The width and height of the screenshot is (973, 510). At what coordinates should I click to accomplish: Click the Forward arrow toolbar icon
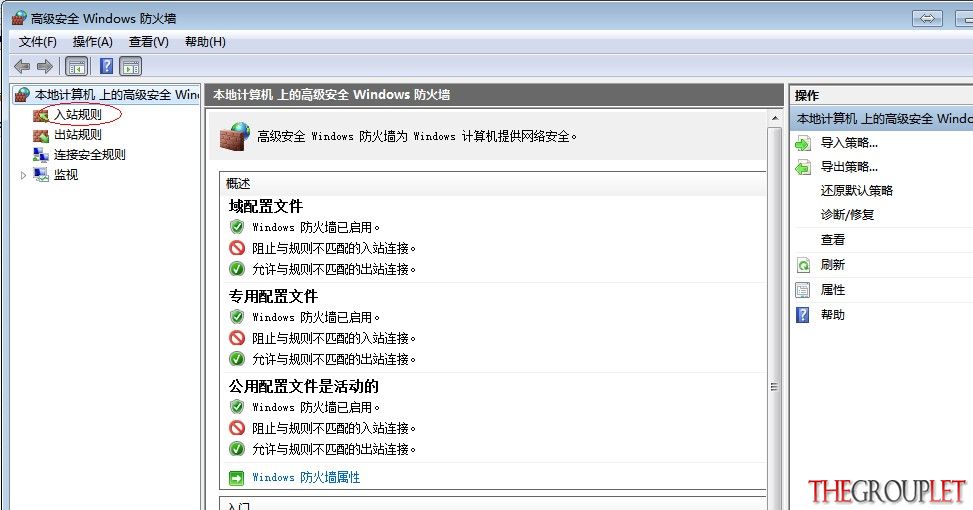click(44, 66)
